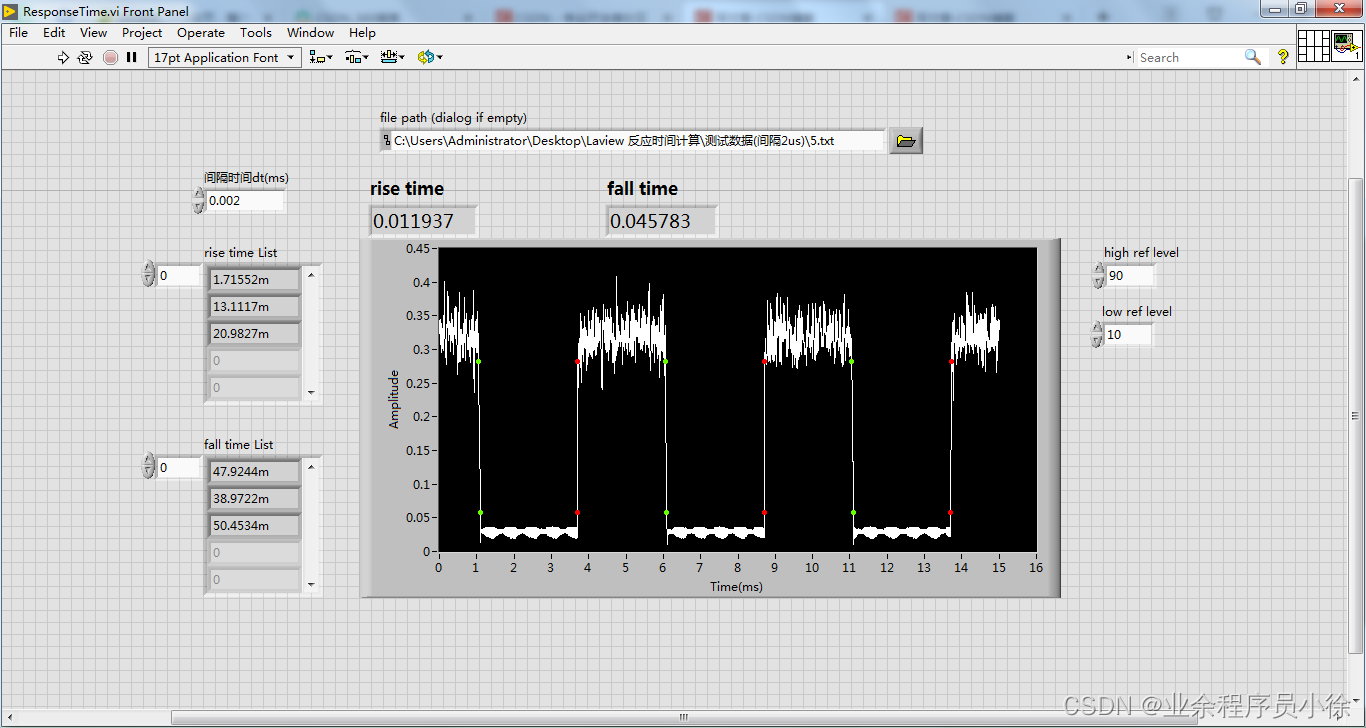Click the connector pane grid icon

tap(1313, 46)
